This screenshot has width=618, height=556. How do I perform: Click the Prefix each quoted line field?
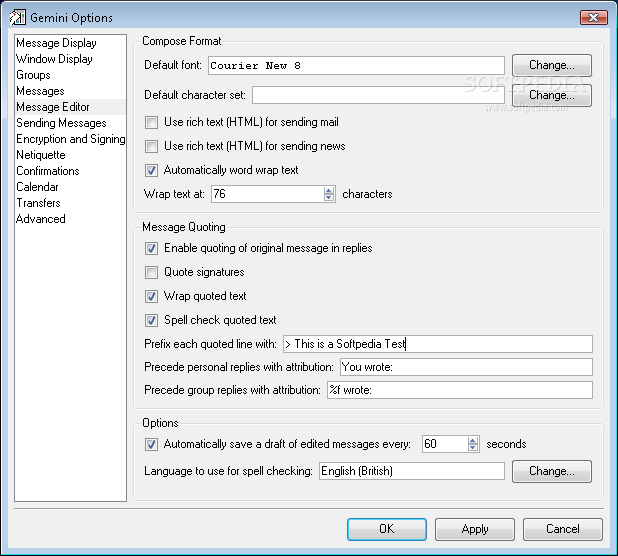(x=438, y=344)
